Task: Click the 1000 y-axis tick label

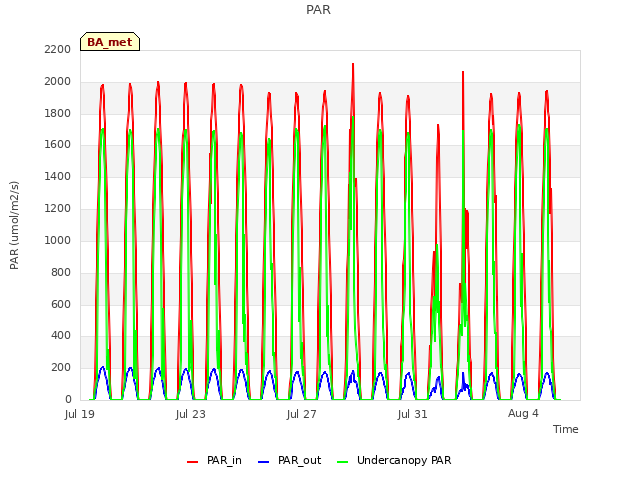Action: (58, 240)
